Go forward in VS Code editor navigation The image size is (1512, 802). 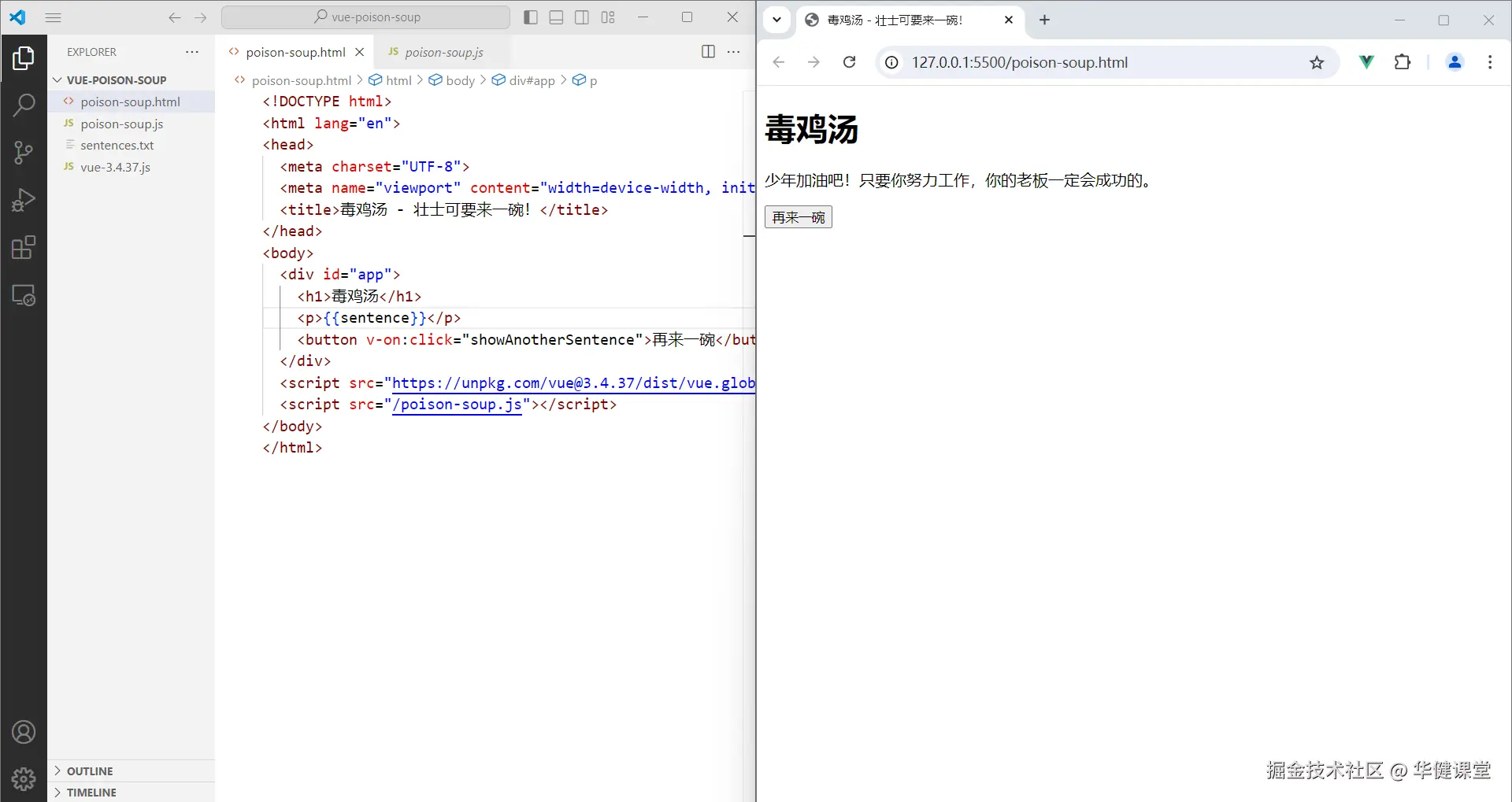point(201,17)
